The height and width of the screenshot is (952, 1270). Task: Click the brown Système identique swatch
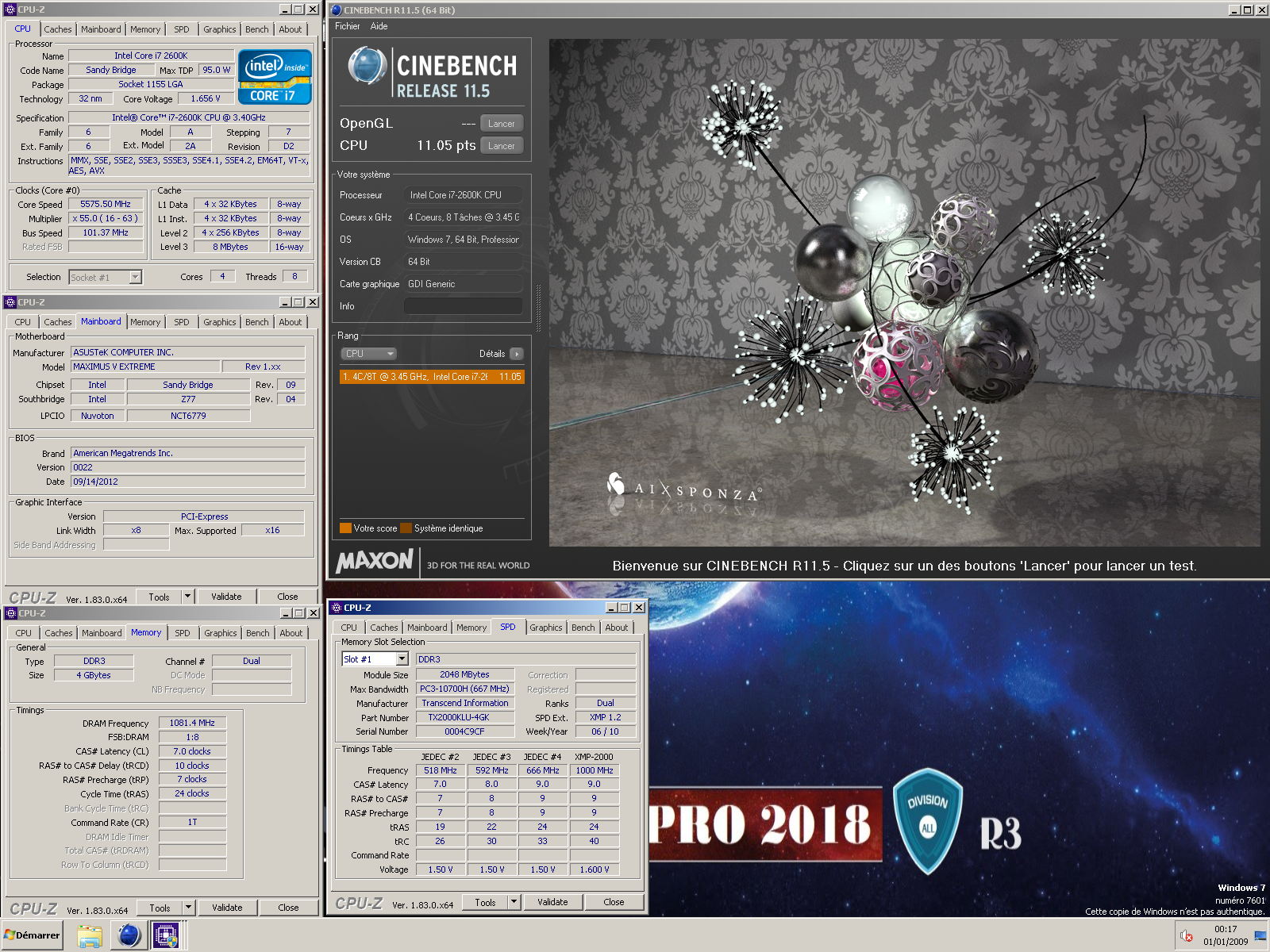point(406,528)
